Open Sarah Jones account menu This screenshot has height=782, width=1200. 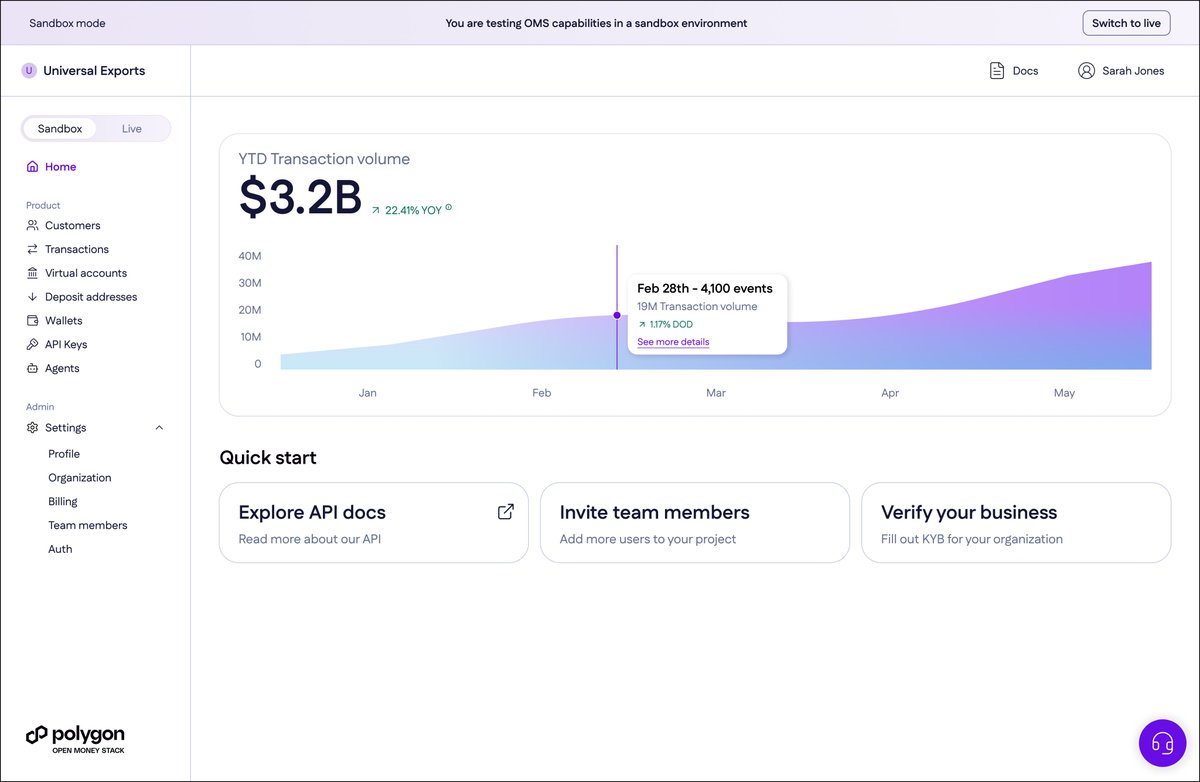(x=1121, y=71)
